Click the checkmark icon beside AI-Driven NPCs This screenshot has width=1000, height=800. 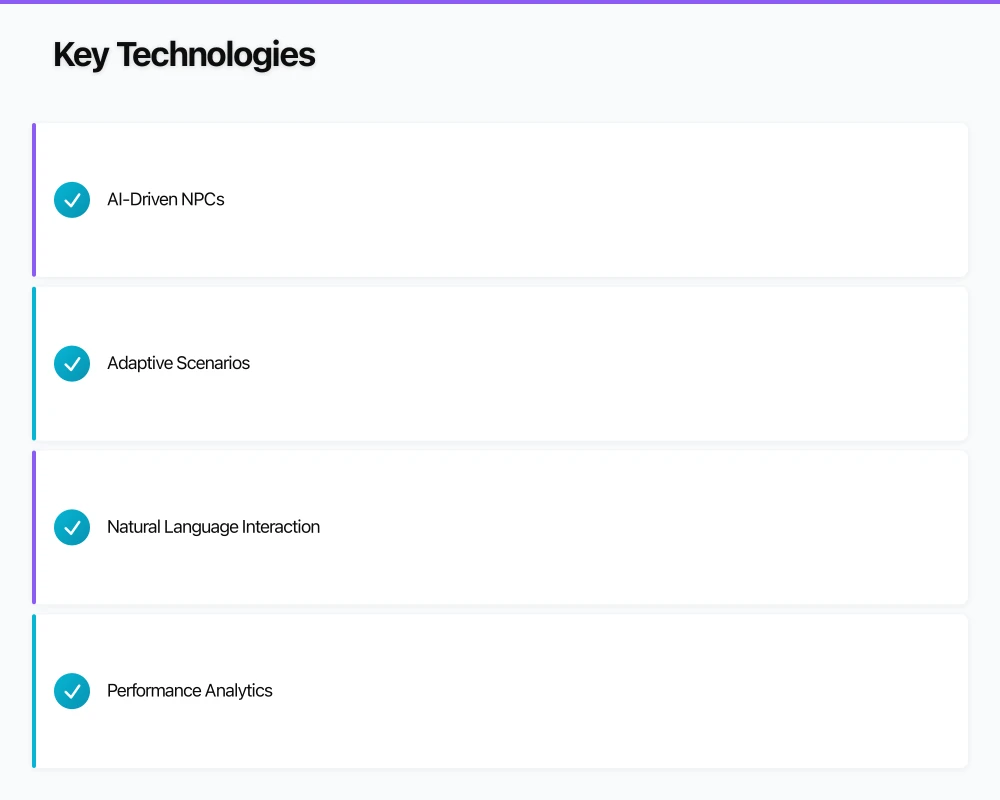[72, 200]
